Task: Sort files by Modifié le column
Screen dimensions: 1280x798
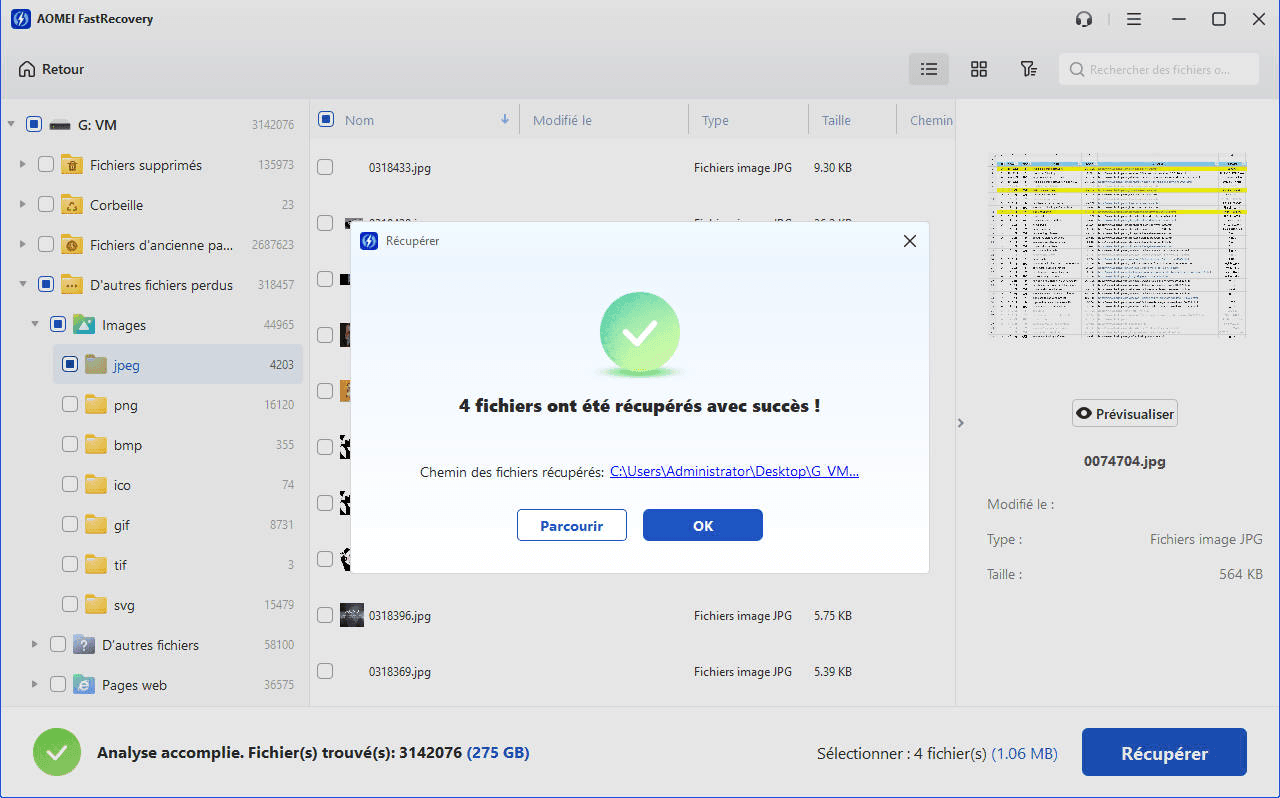Action: (562, 120)
